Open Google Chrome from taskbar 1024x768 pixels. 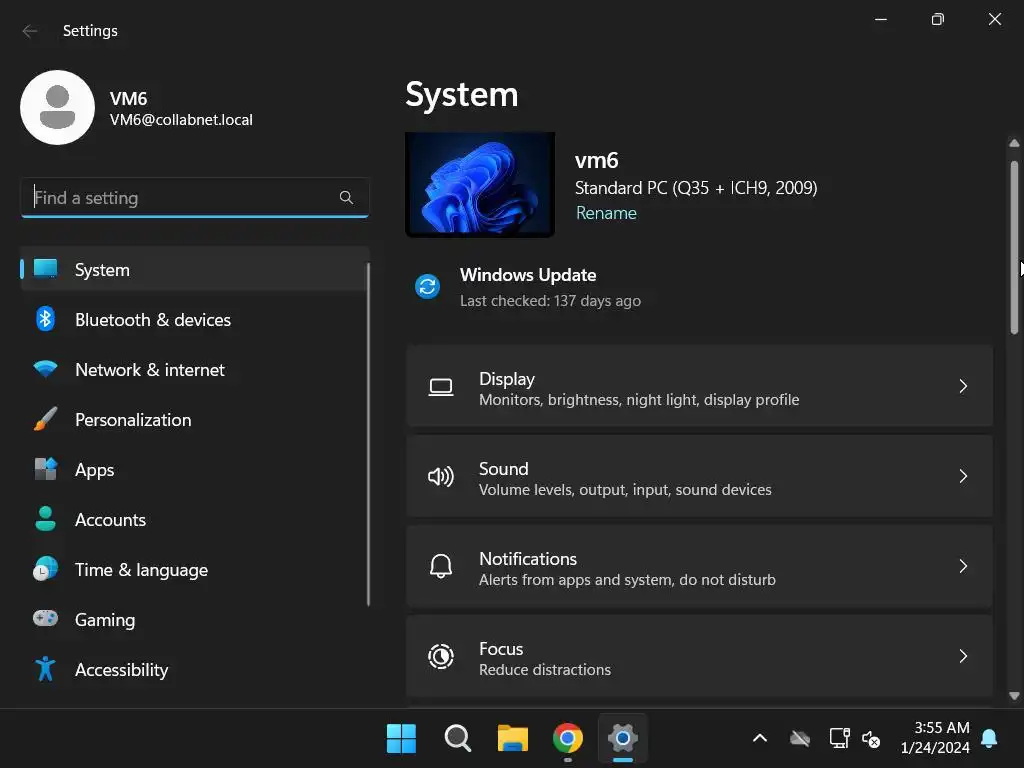[568, 739]
